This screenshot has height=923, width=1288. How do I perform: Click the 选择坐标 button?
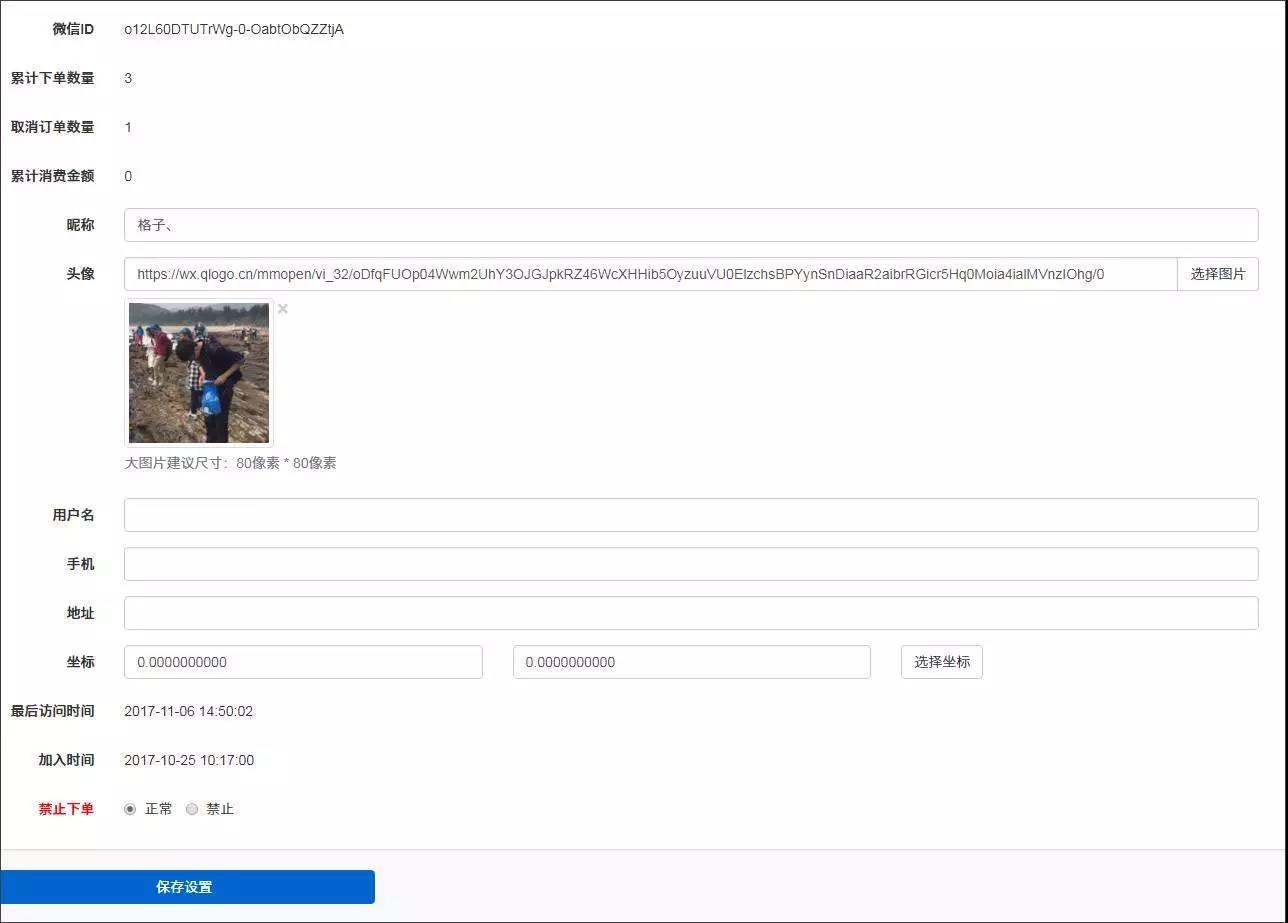coord(941,662)
